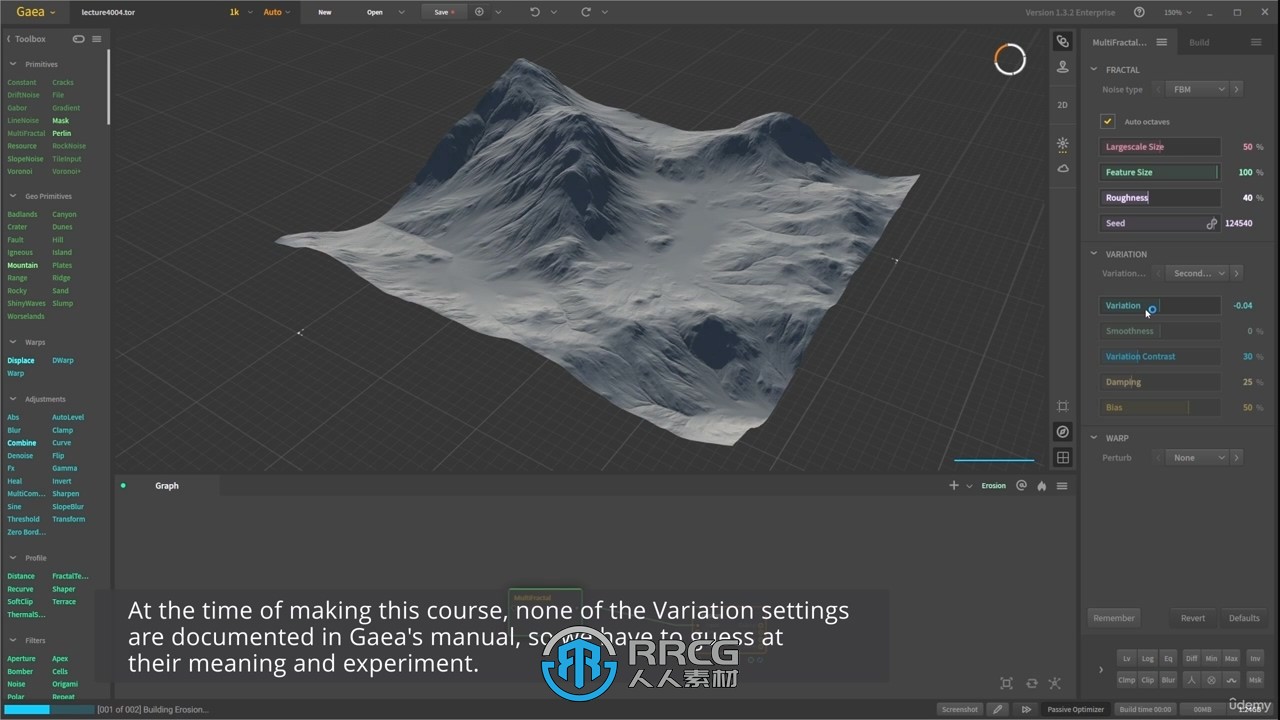Toggle the Eq post-process button

click(1168, 658)
